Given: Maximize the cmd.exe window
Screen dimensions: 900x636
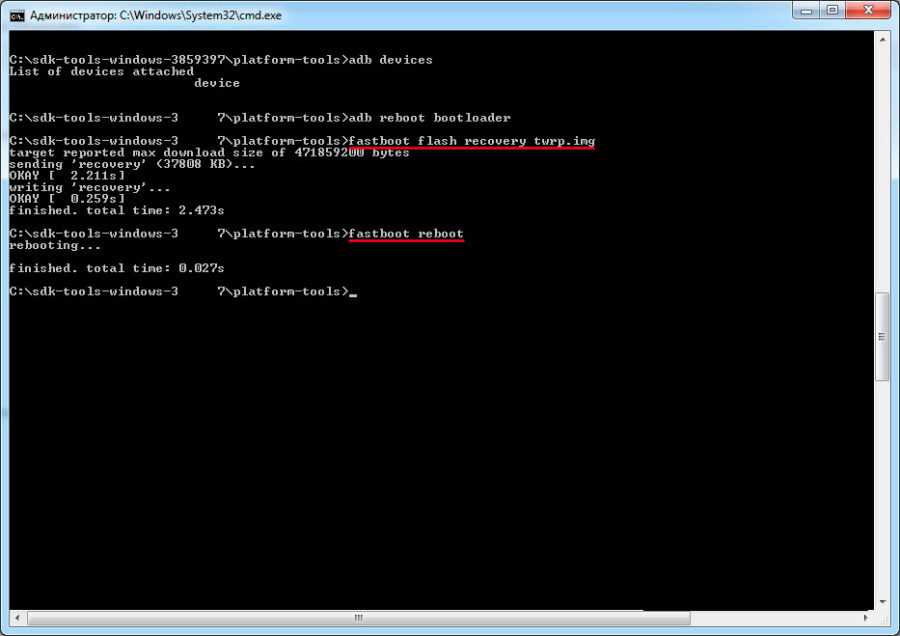Looking at the screenshot, I should click(x=832, y=12).
